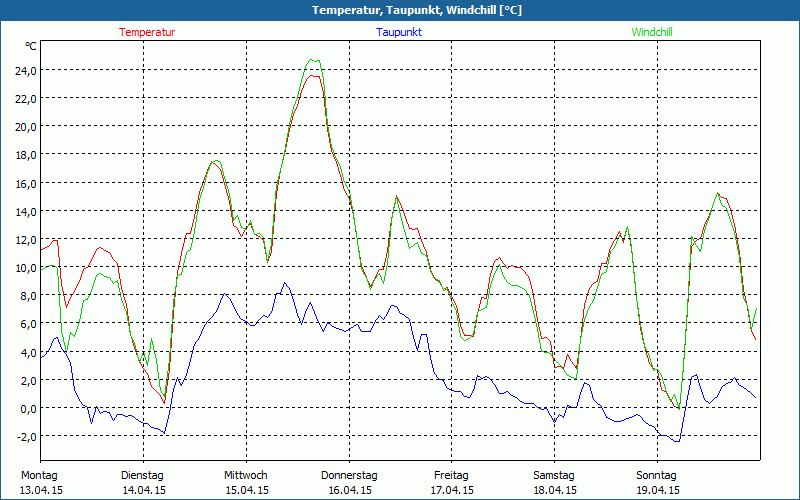Image resolution: width=800 pixels, height=500 pixels.
Task: Click the '20,0' y-axis value
Action: (26, 127)
